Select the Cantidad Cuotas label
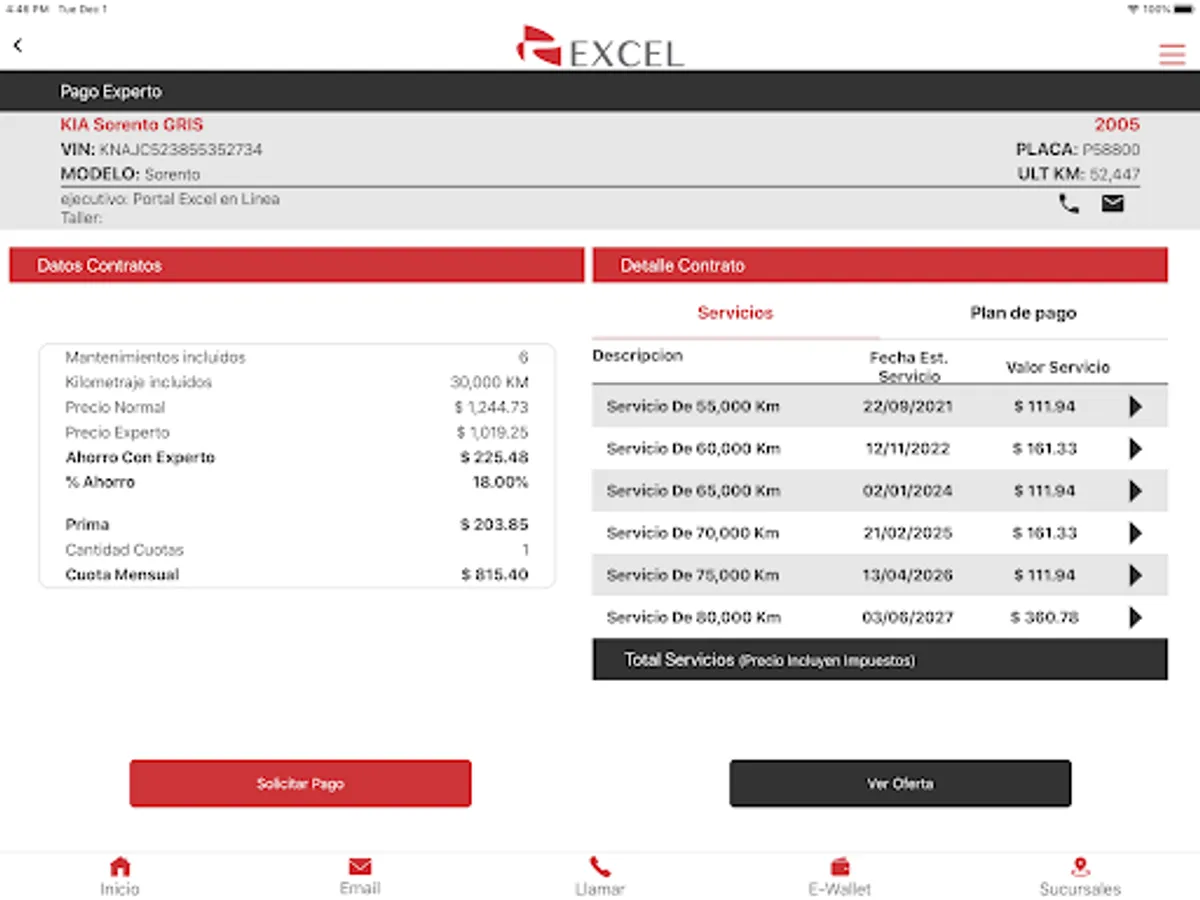1200x900 pixels. 124,550
